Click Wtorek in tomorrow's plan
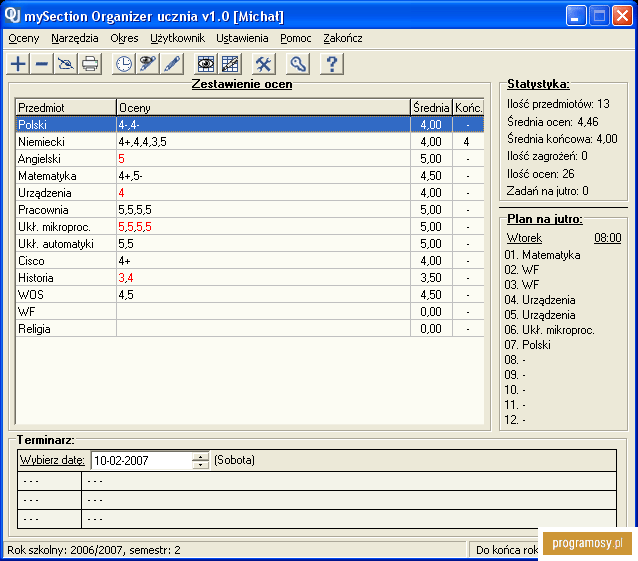This screenshot has height=561, width=638. tap(524, 238)
